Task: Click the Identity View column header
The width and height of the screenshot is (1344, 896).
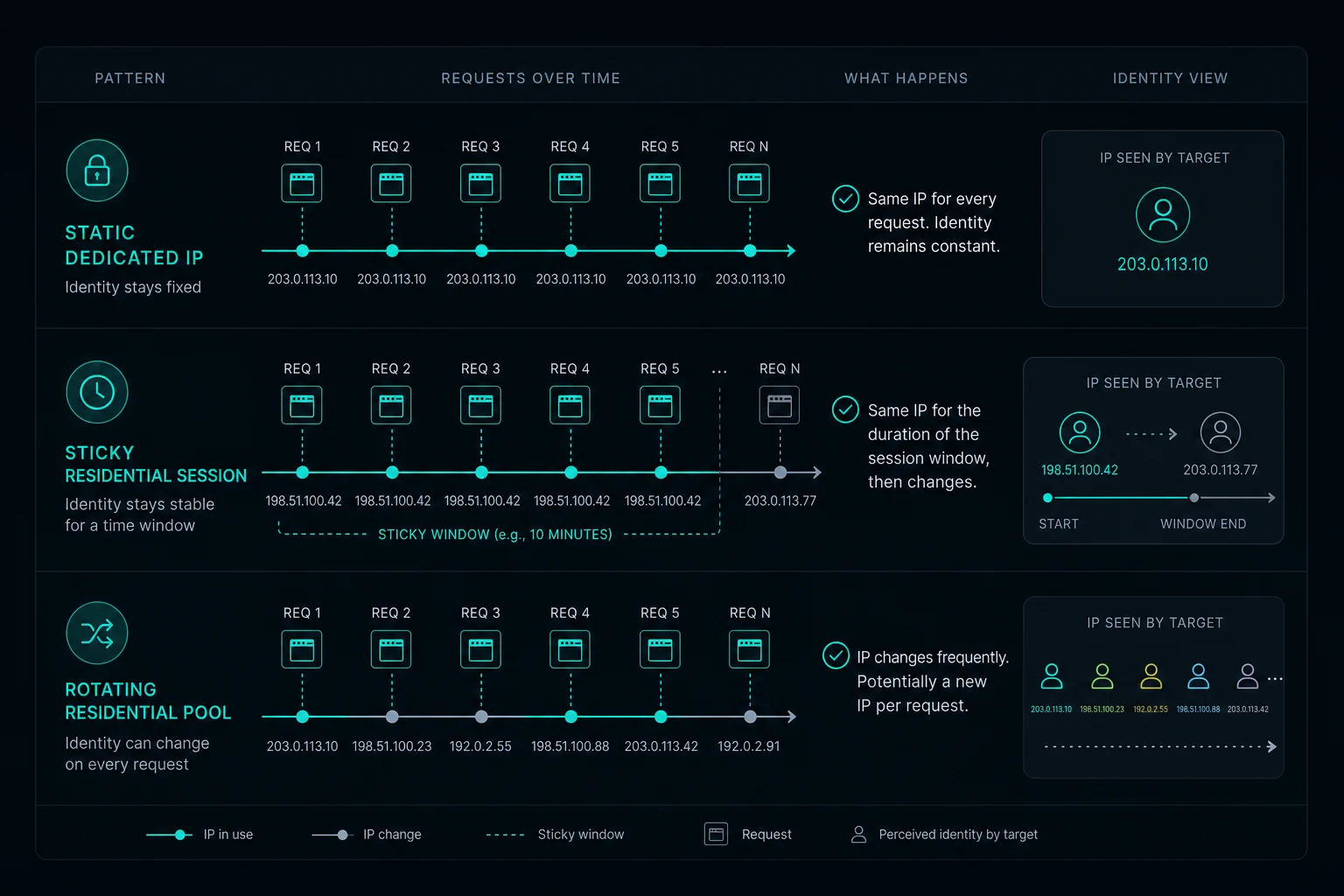Action: pyautogui.click(x=1171, y=79)
